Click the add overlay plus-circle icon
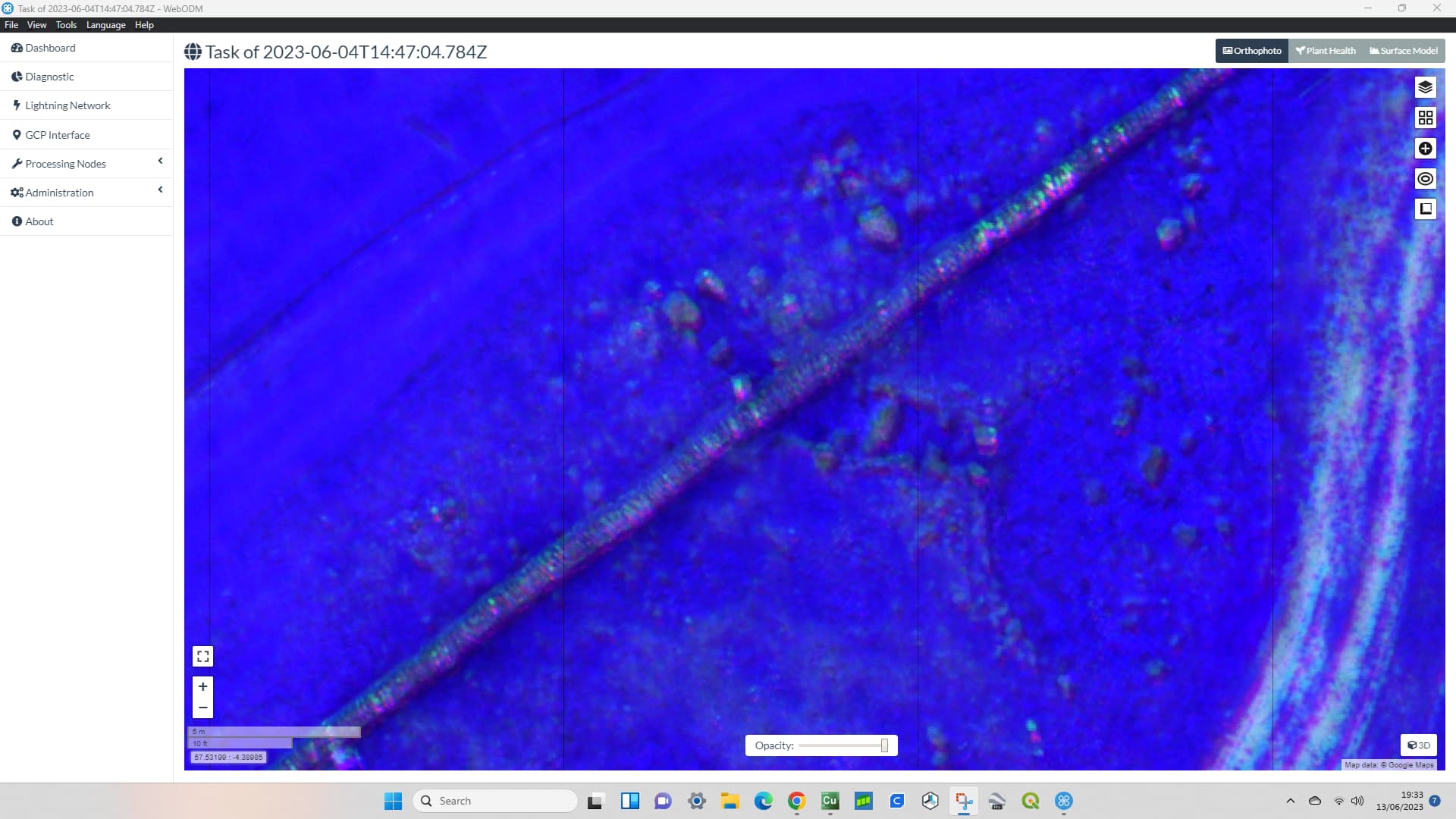 [x=1425, y=148]
